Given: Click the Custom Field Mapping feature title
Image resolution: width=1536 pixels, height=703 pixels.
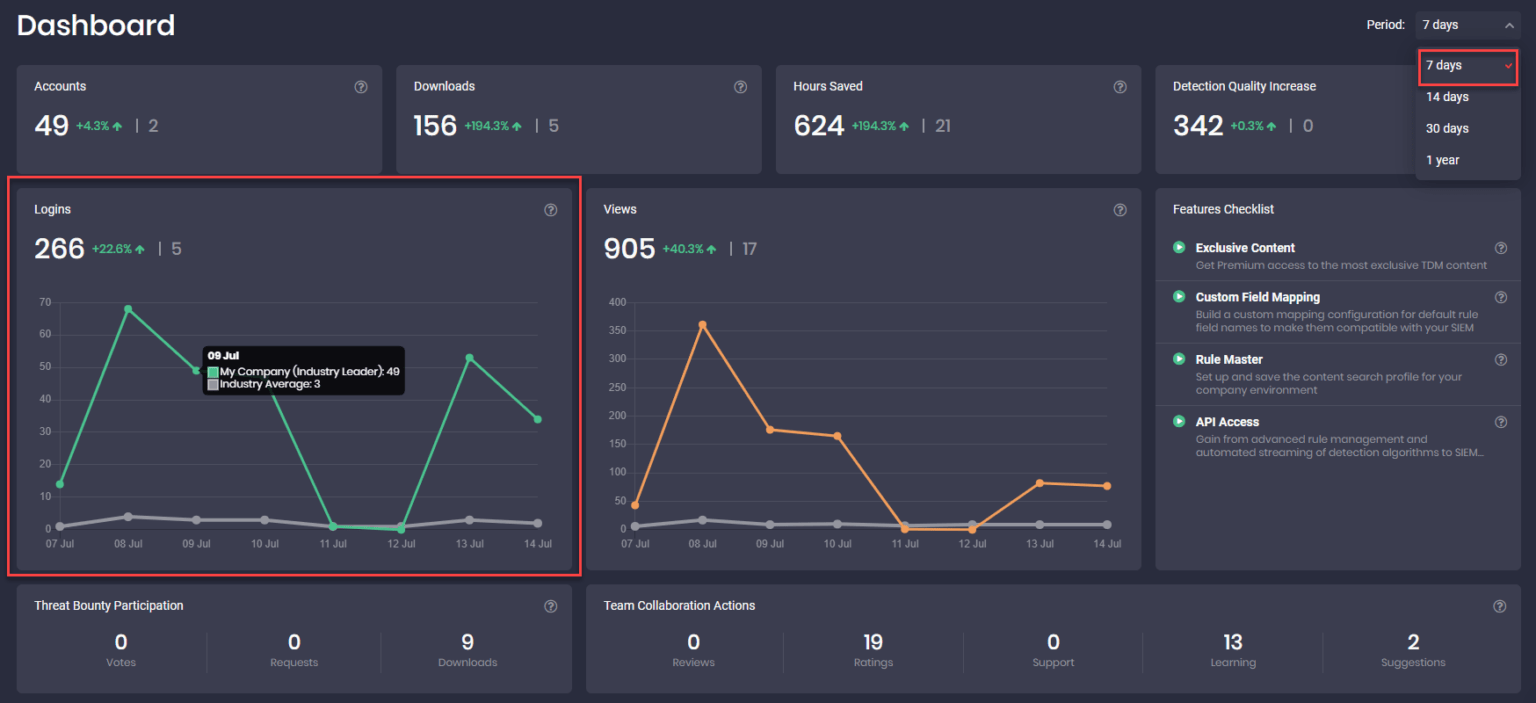Looking at the screenshot, I should click(x=1257, y=297).
